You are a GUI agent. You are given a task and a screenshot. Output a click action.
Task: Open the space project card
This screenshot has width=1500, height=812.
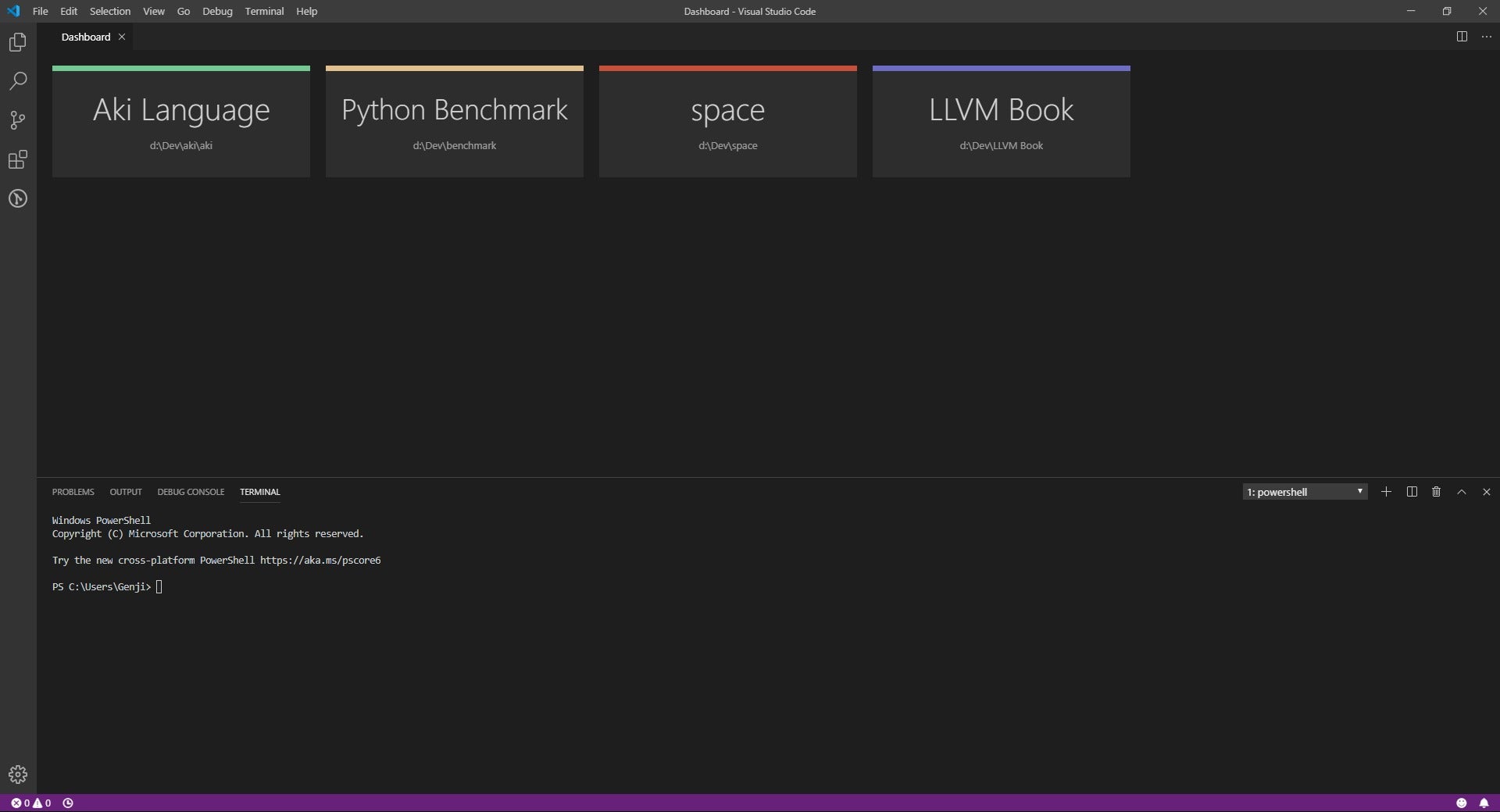click(x=728, y=122)
